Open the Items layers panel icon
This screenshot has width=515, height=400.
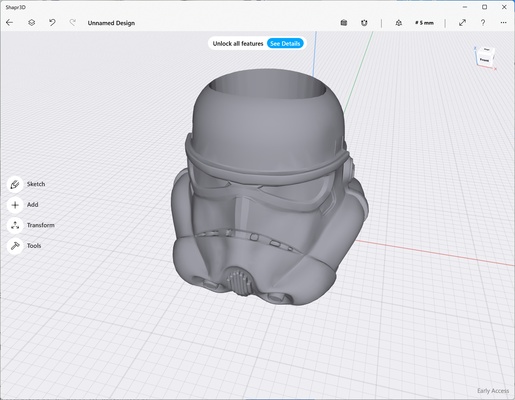pyautogui.click(x=31, y=23)
